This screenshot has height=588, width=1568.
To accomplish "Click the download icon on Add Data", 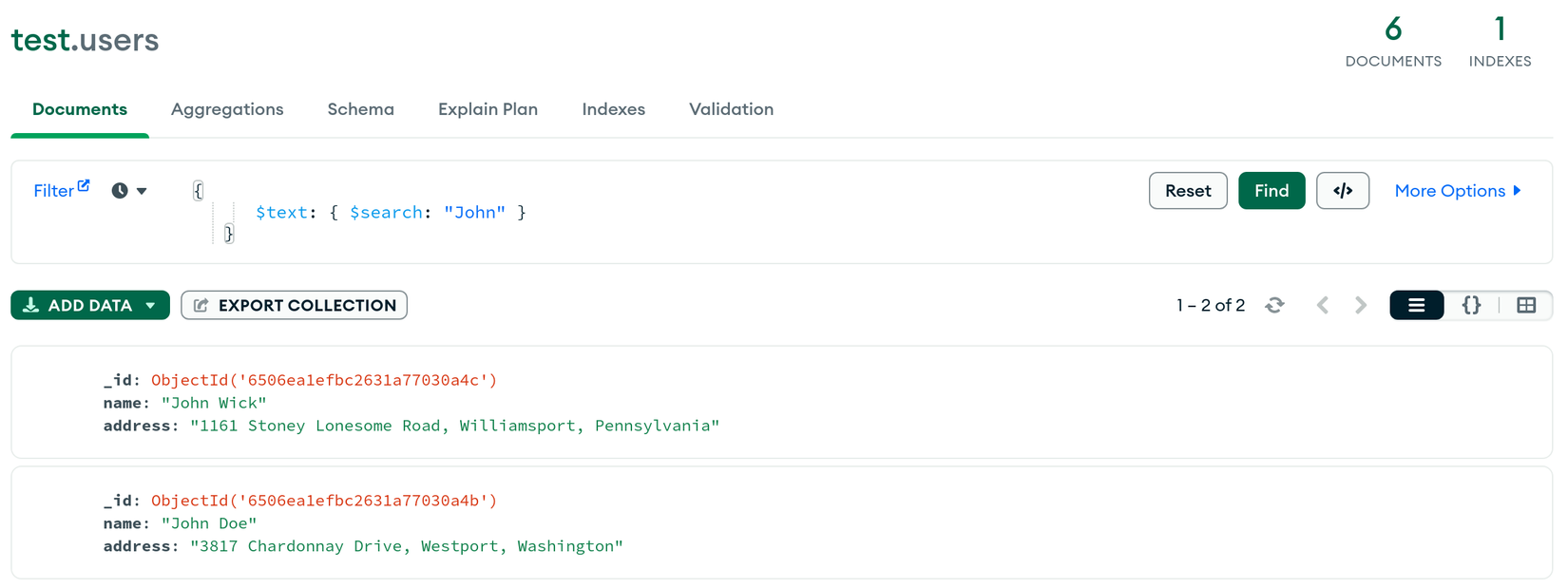I will 30,305.
